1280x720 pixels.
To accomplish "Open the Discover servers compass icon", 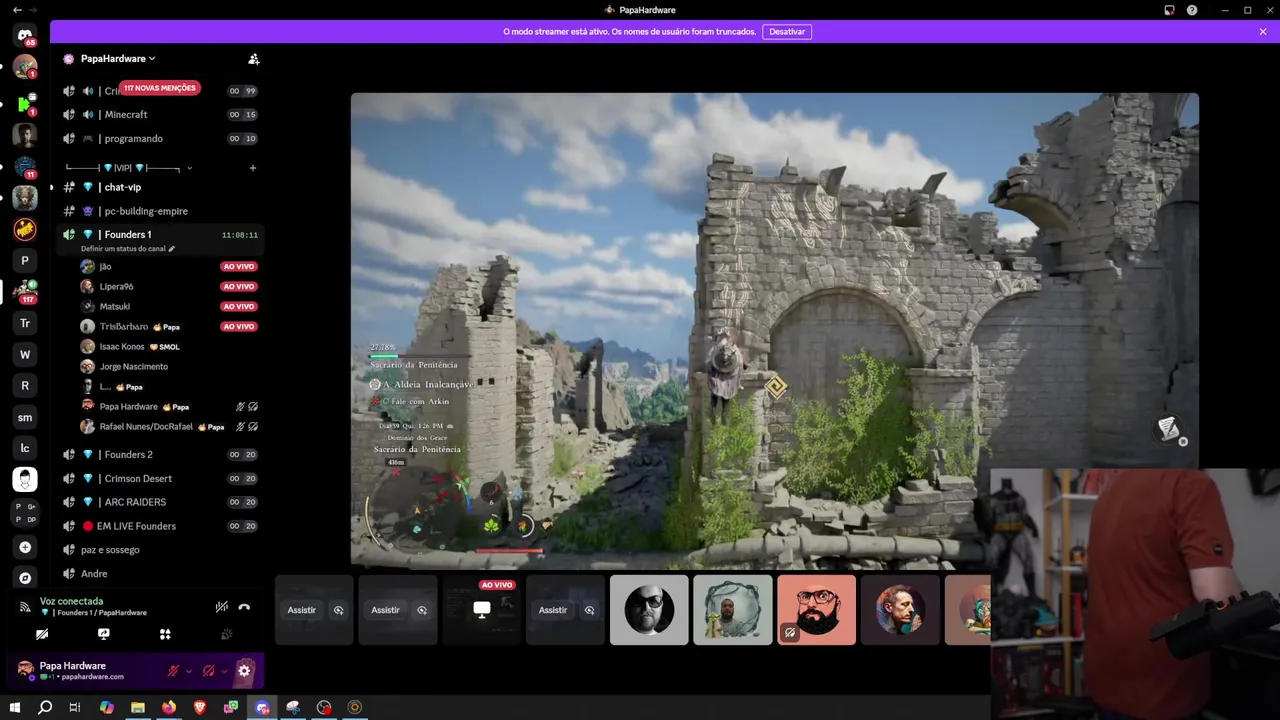I will (25, 578).
